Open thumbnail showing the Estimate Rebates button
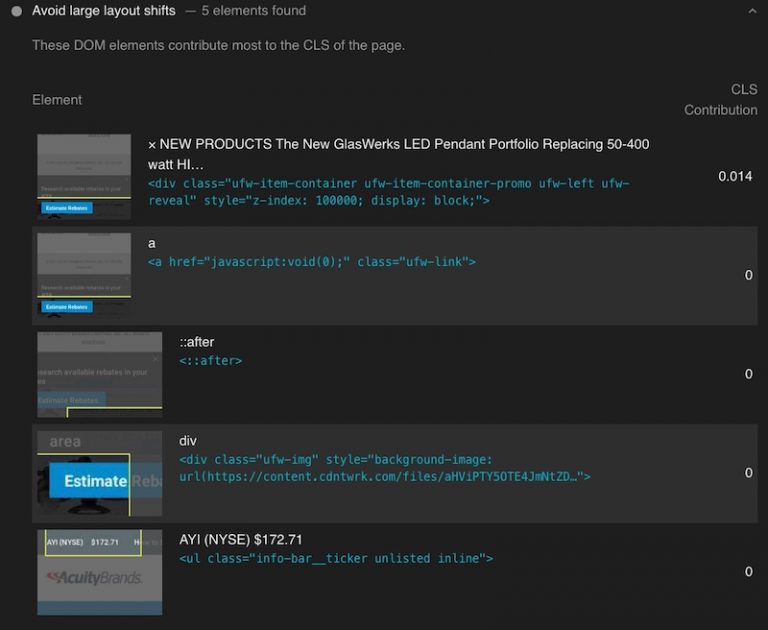The height and width of the screenshot is (630, 768). pyautogui.click(x=99, y=473)
